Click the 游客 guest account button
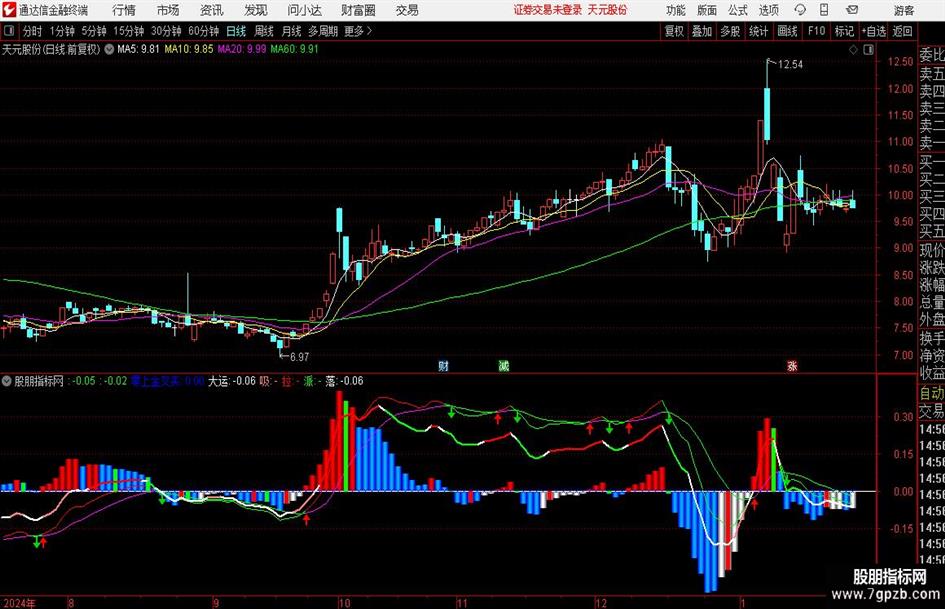Viewport: 945px width, 609px height. pos(904,10)
